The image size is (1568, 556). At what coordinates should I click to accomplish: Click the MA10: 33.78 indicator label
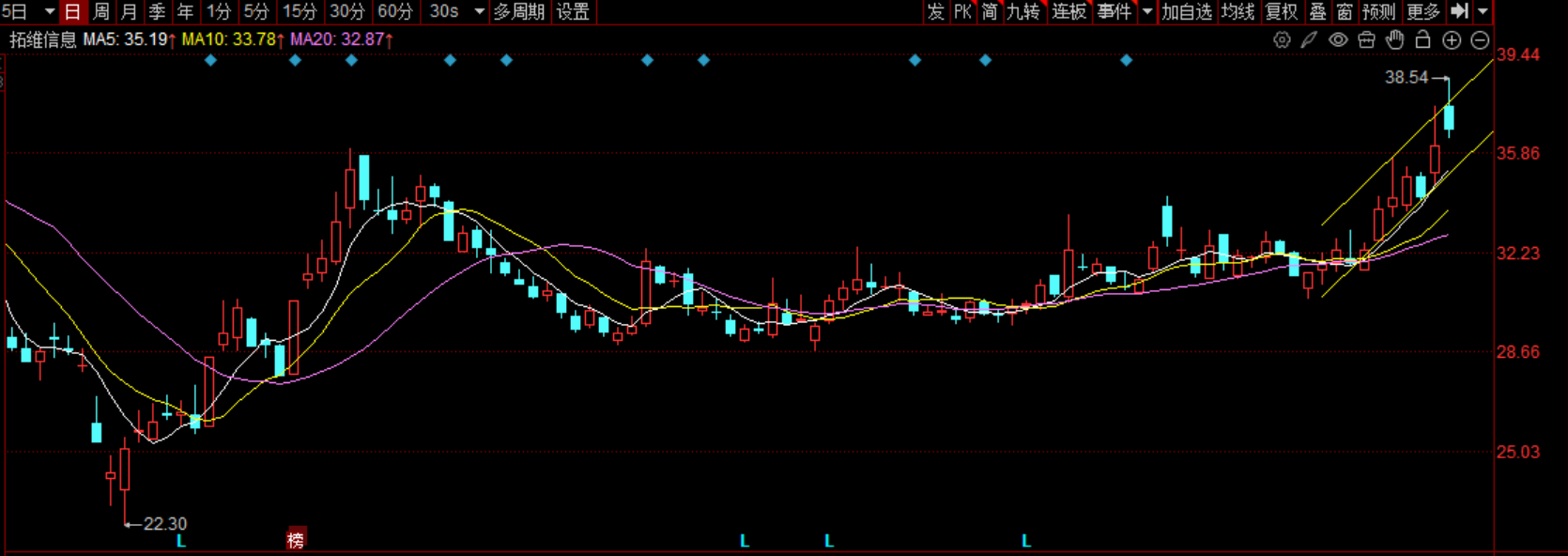click(233, 39)
